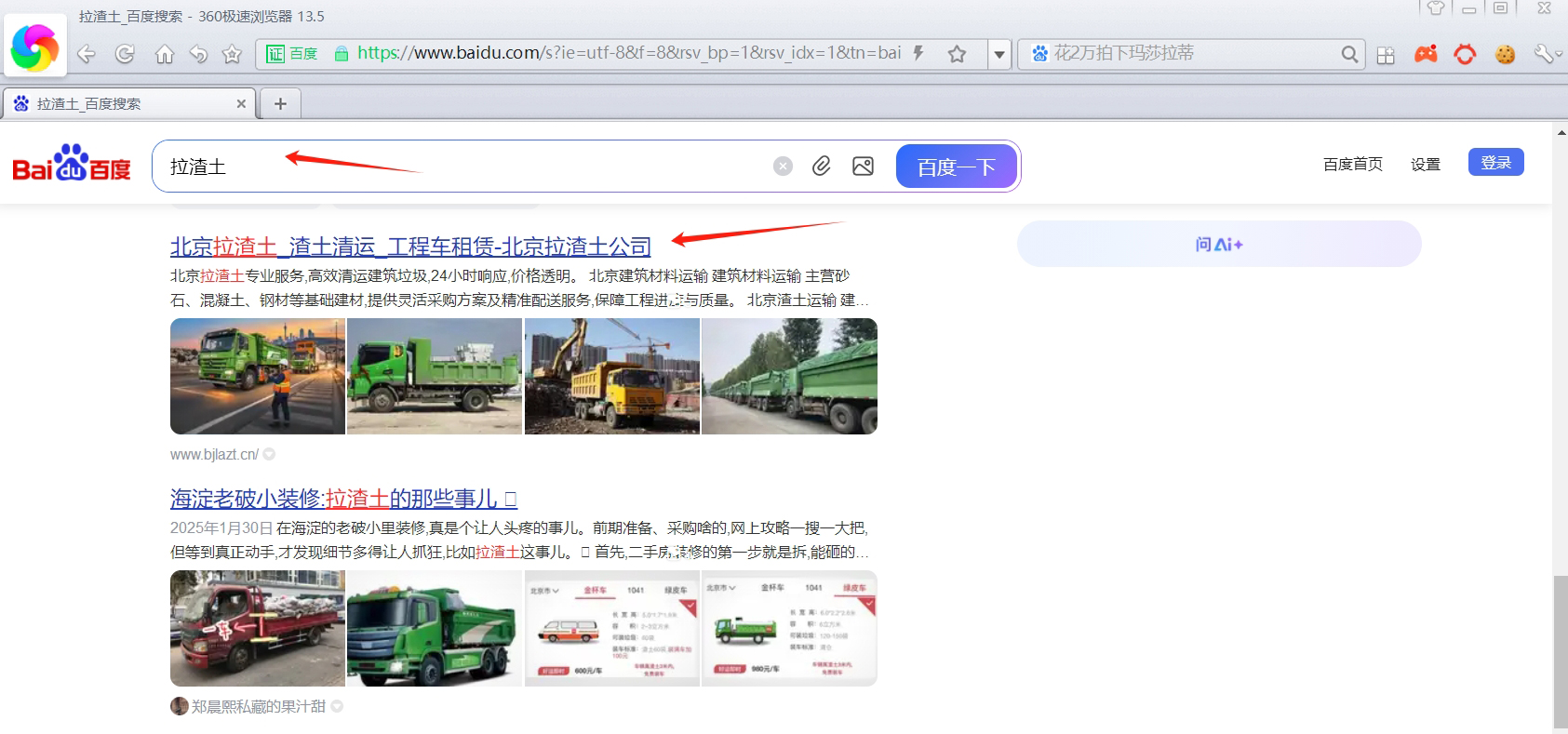Clear the search box with X icon
Viewport: 1568px width, 734px height.
(784, 166)
